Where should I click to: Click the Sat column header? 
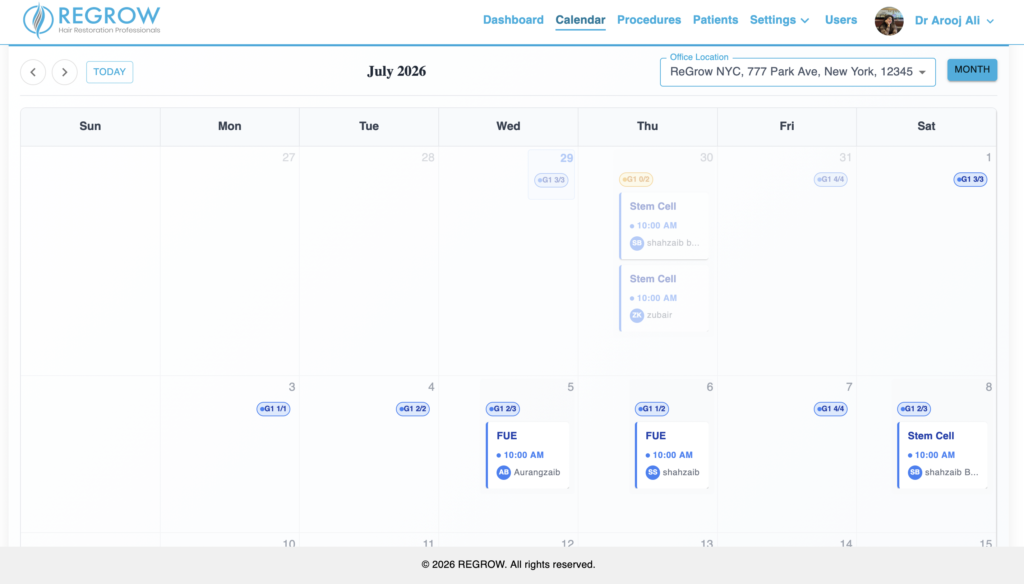926,126
